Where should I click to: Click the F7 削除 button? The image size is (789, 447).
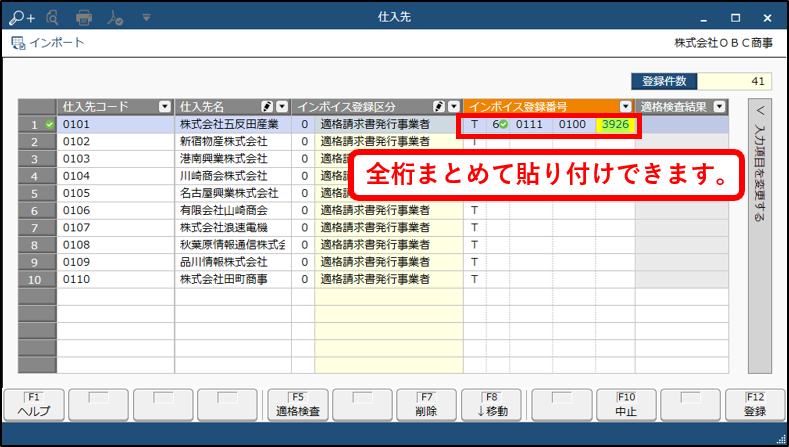tap(426, 405)
